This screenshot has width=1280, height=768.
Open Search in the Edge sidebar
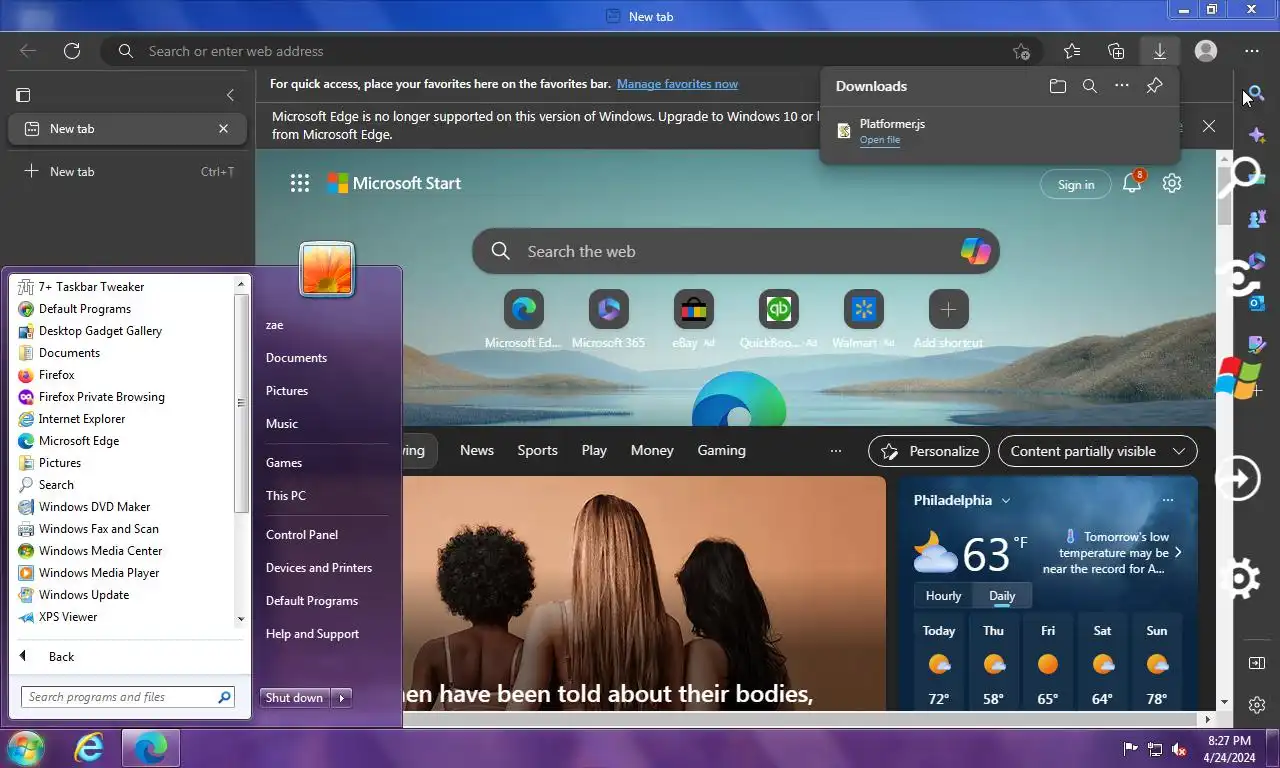pyautogui.click(x=1257, y=93)
